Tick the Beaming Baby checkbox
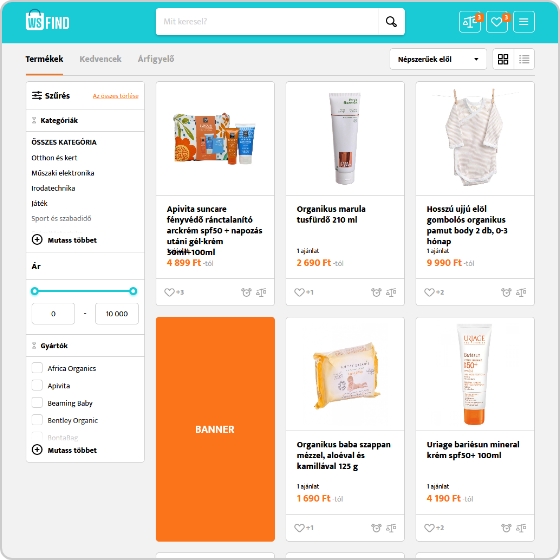560x560 pixels. (x=37, y=402)
